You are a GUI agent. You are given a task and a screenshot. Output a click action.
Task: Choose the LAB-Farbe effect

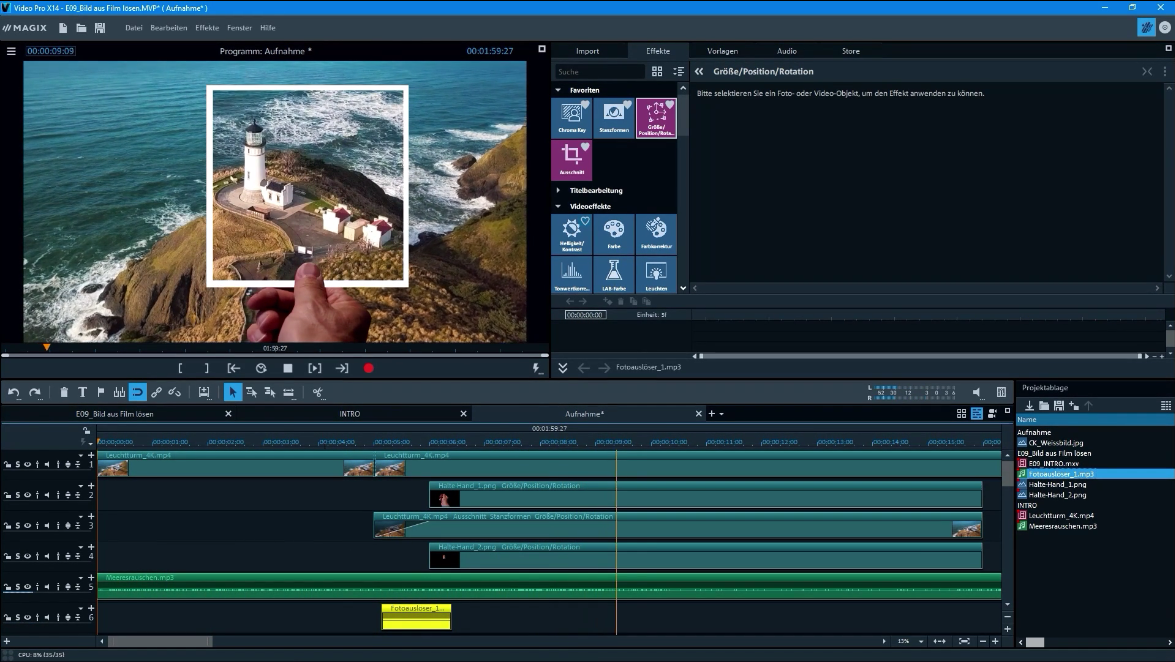[613, 275]
